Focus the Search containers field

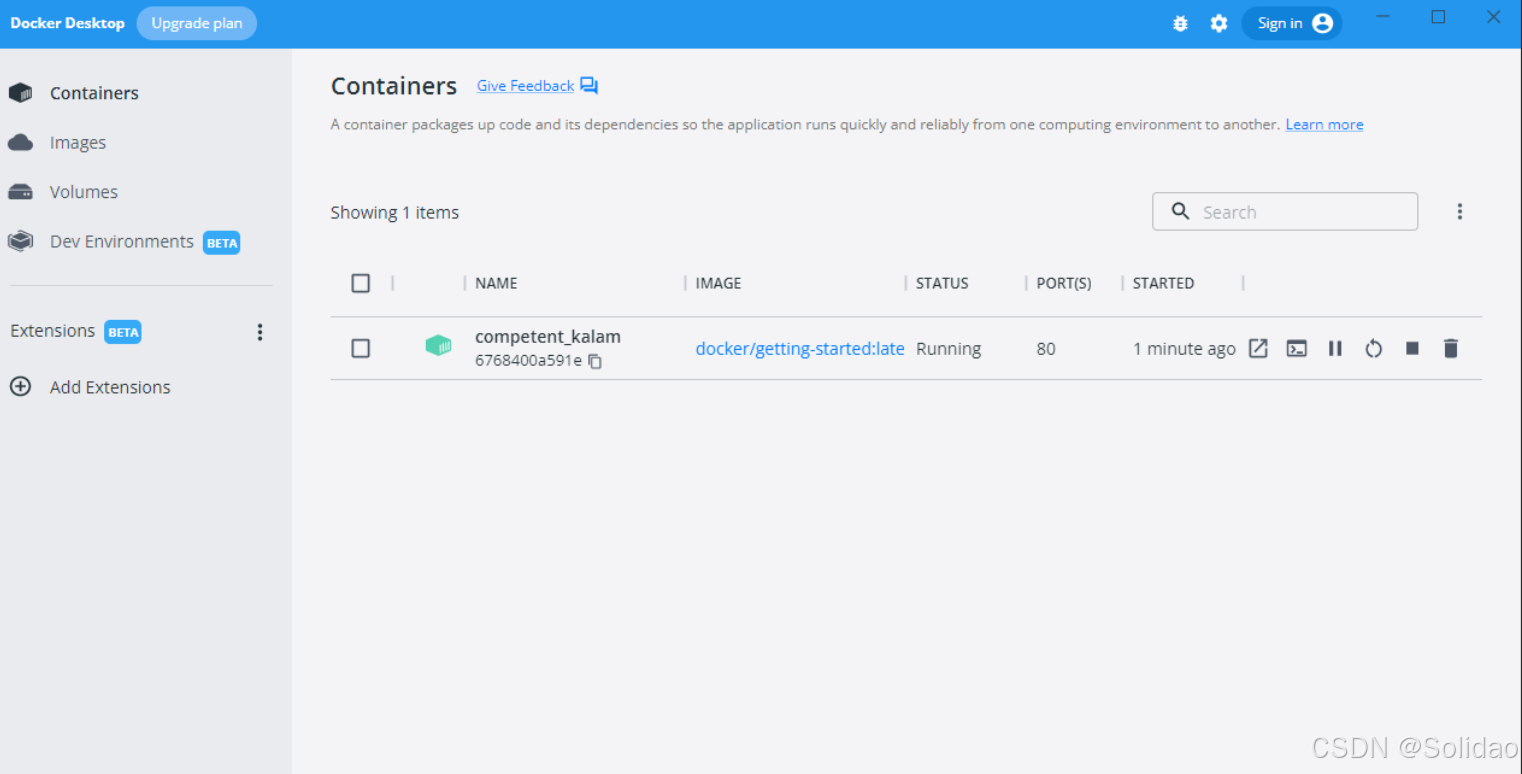click(1285, 211)
